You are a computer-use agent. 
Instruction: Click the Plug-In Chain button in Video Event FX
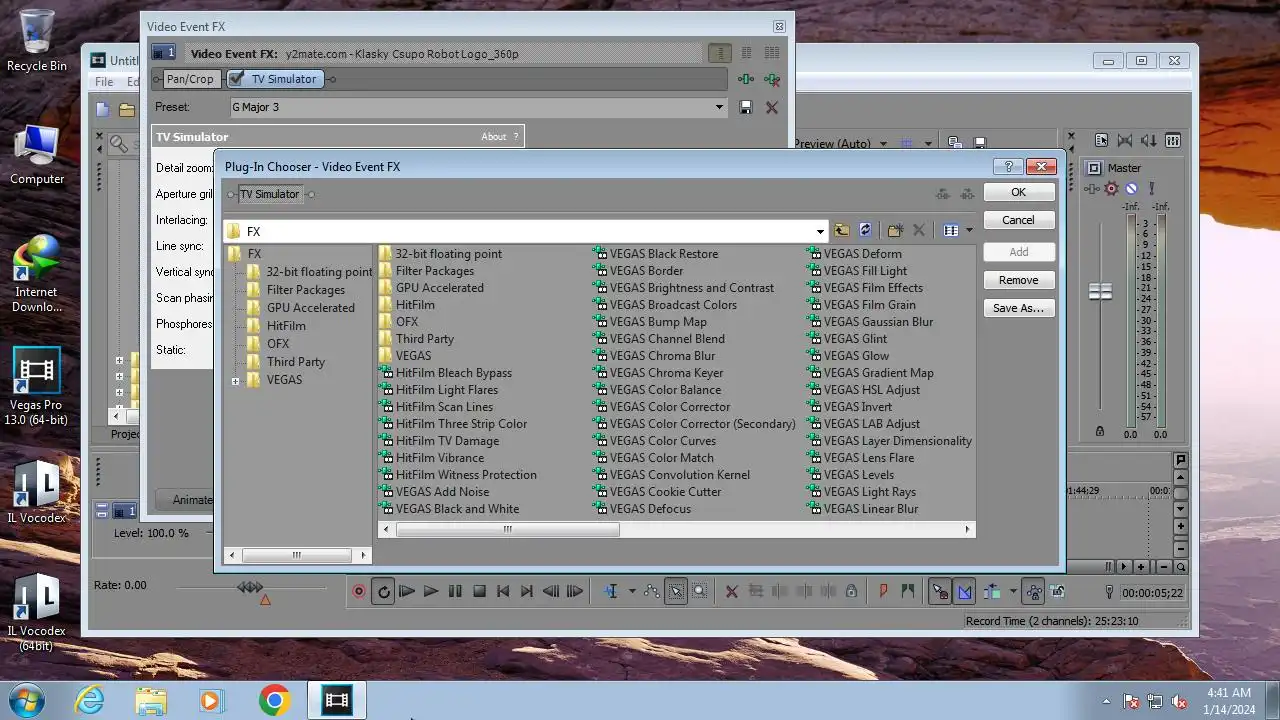pos(746,79)
